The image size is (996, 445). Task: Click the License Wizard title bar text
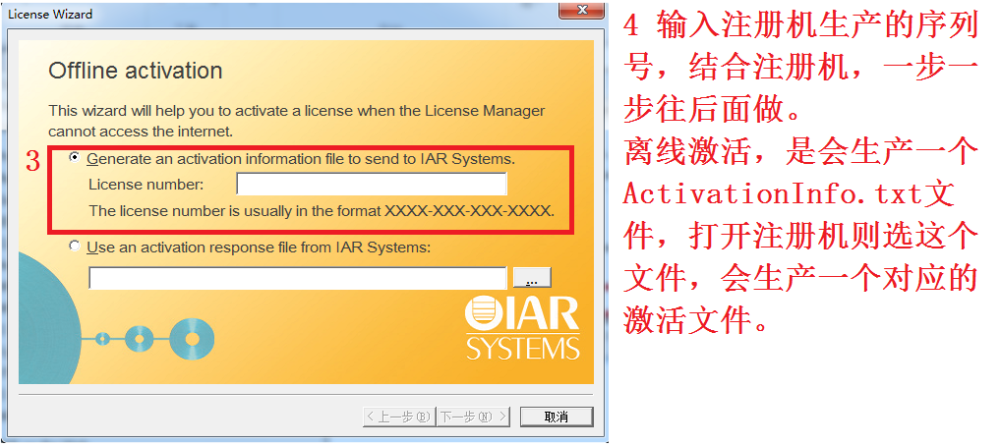coord(50,13)
